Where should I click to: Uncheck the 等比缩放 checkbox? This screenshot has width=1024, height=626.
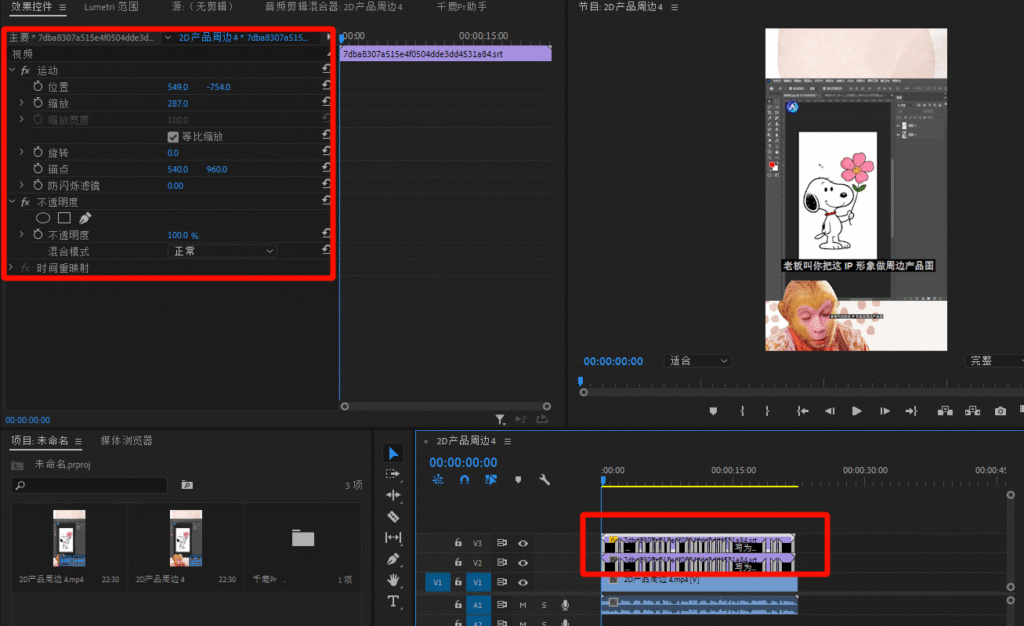[172, 136]
